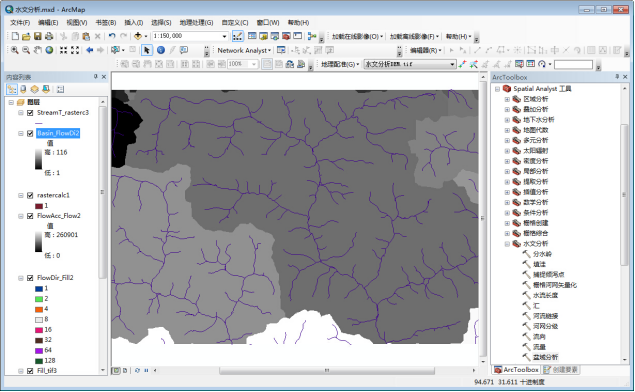Select the Pan hand tool
The width and height of the screenshot is (635, 392).
[38, 50]
